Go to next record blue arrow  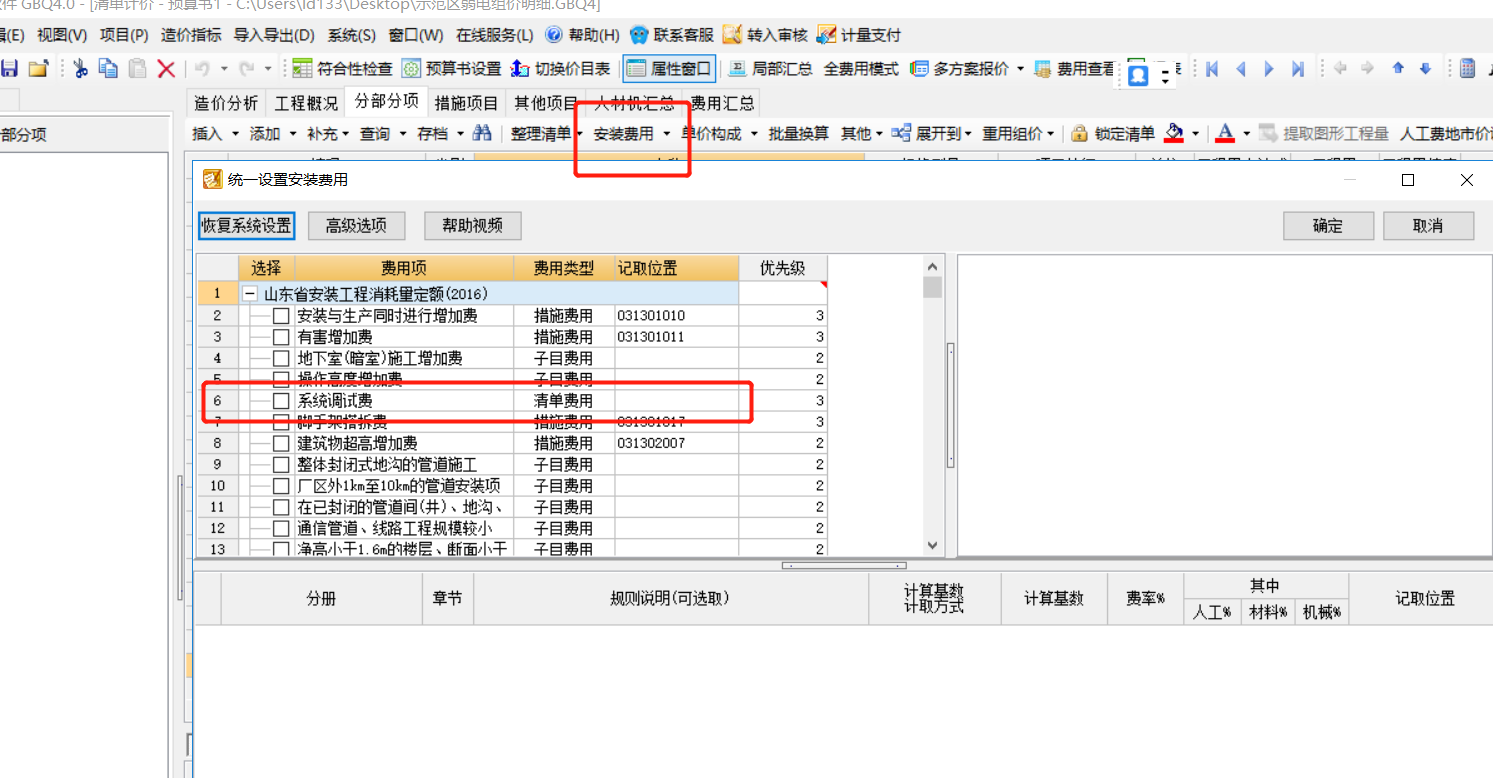coord(1269,69)
